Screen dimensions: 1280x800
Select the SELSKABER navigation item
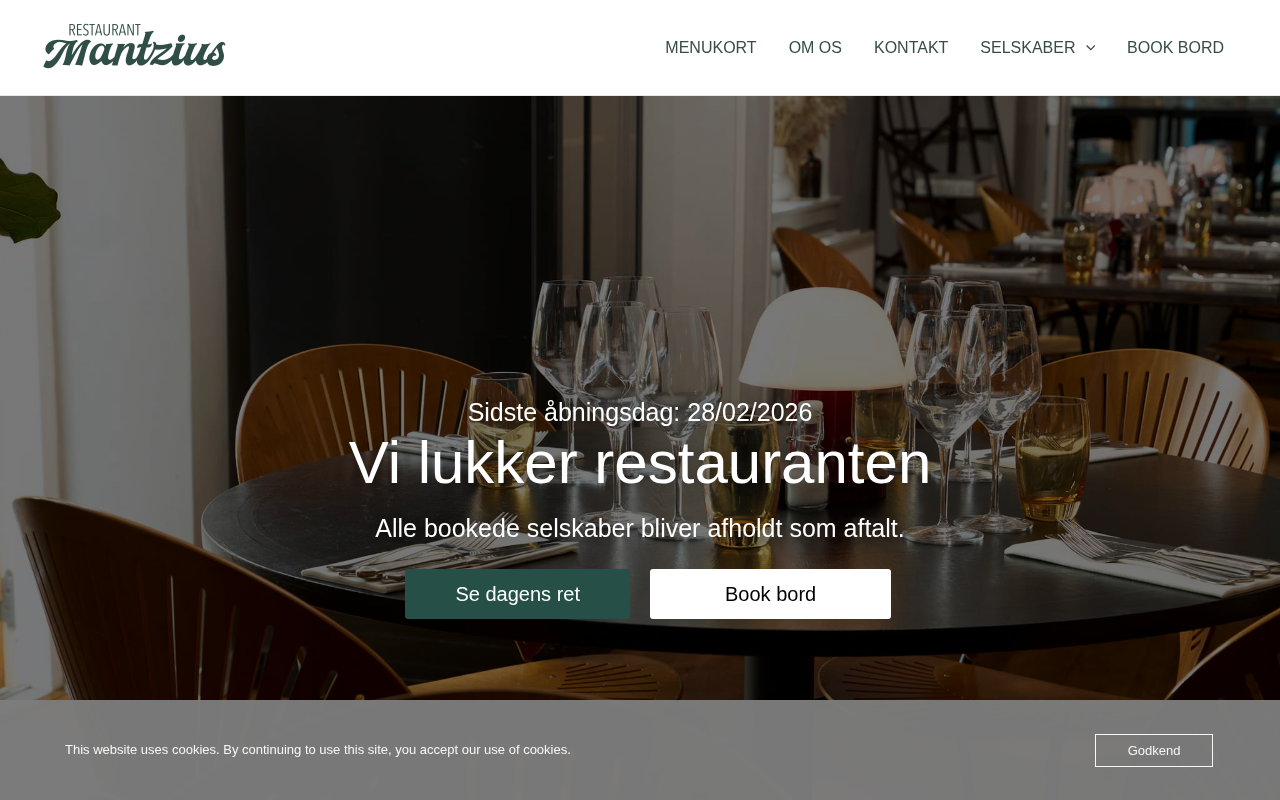click(x=1027, y=48)
